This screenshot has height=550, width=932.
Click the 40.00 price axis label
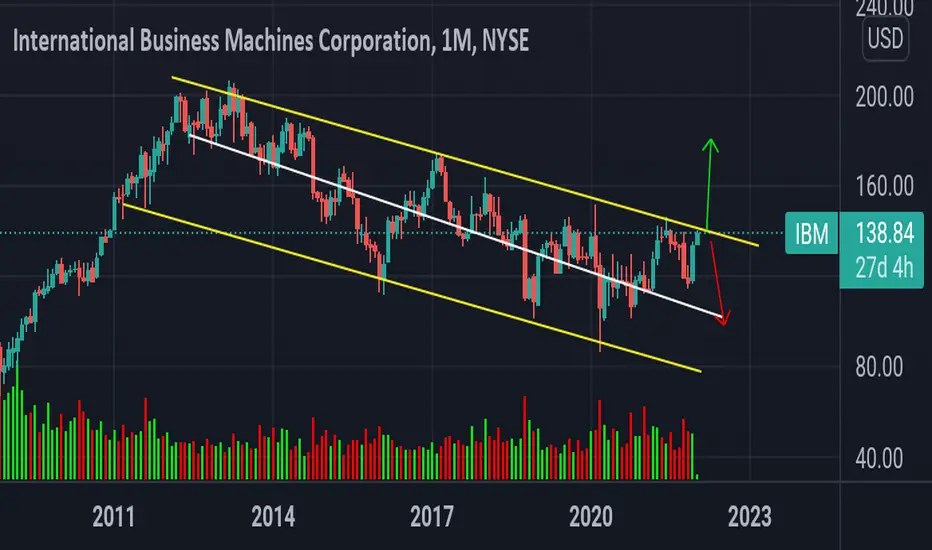pos(879,458)
